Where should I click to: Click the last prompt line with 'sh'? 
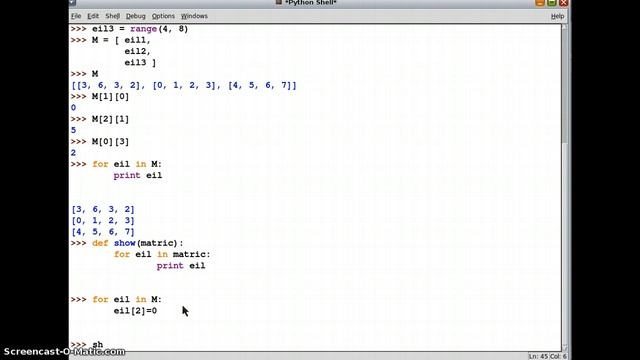point(87,344)
